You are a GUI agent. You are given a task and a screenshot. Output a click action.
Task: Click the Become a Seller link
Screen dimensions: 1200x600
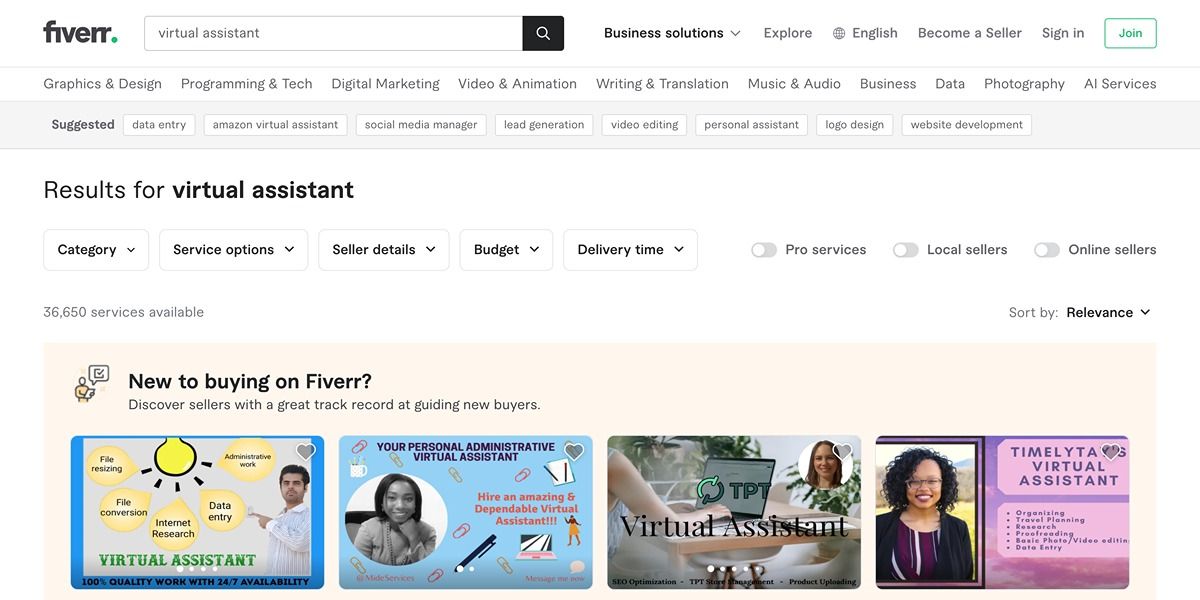969,32
